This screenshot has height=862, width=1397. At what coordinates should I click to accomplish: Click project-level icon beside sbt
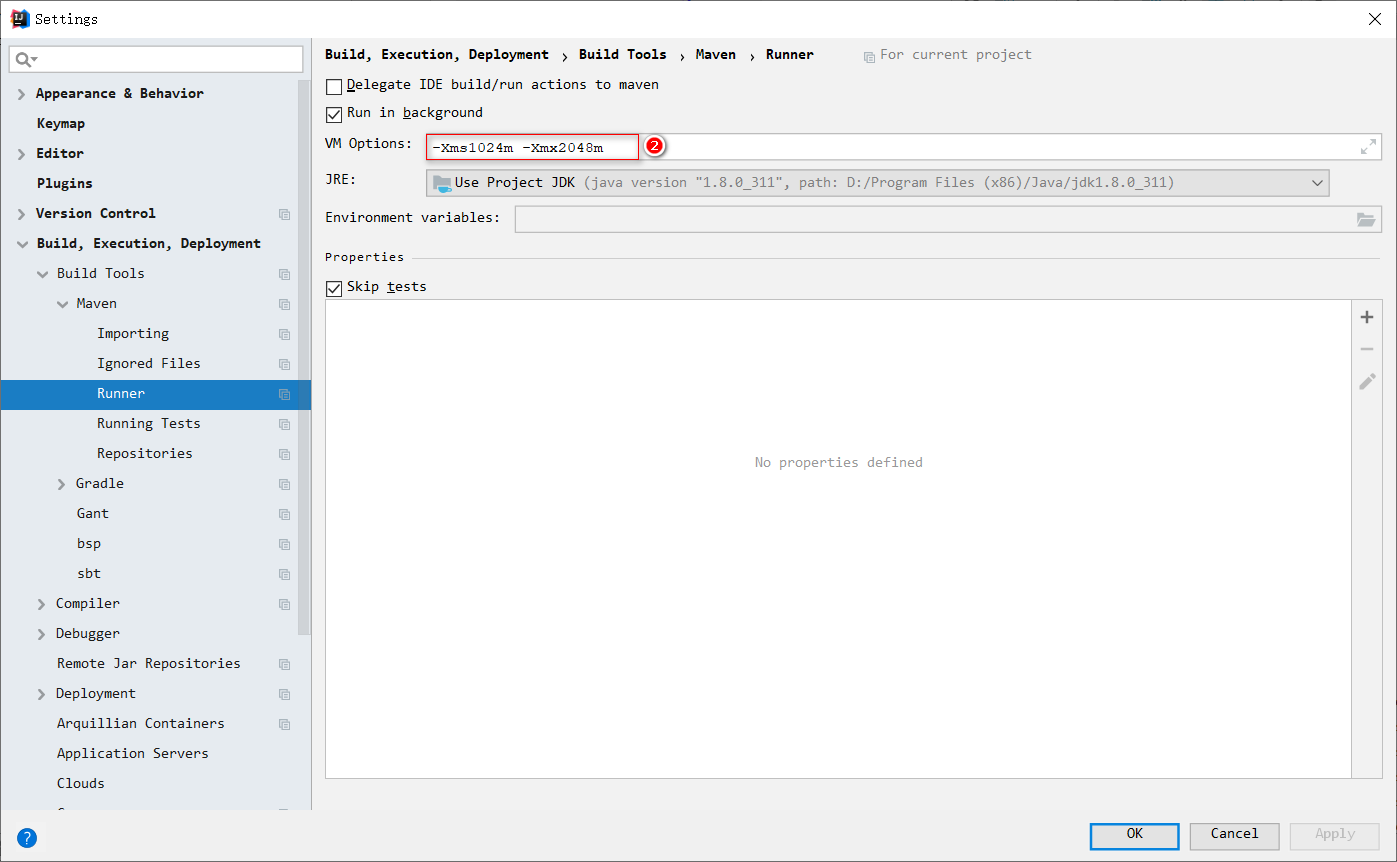click(x=285, y=574)
